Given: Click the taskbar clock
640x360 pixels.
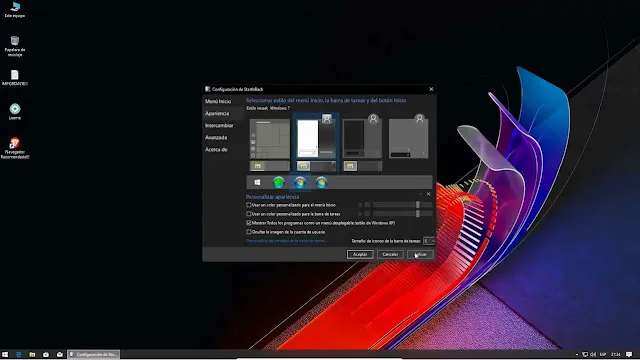Looking at the screenshot, I should coord(616,354).
